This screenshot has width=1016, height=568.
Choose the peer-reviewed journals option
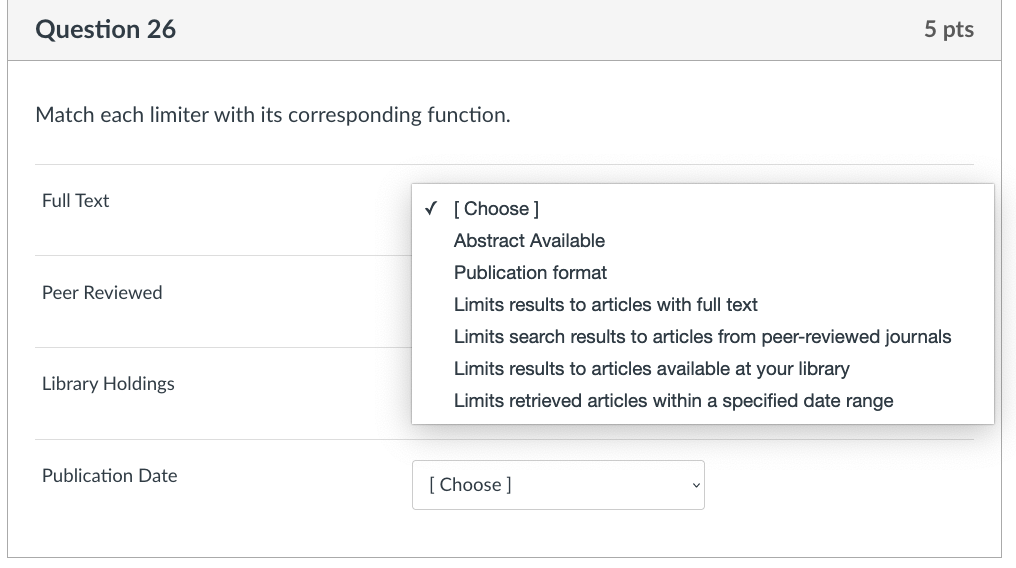702,337
